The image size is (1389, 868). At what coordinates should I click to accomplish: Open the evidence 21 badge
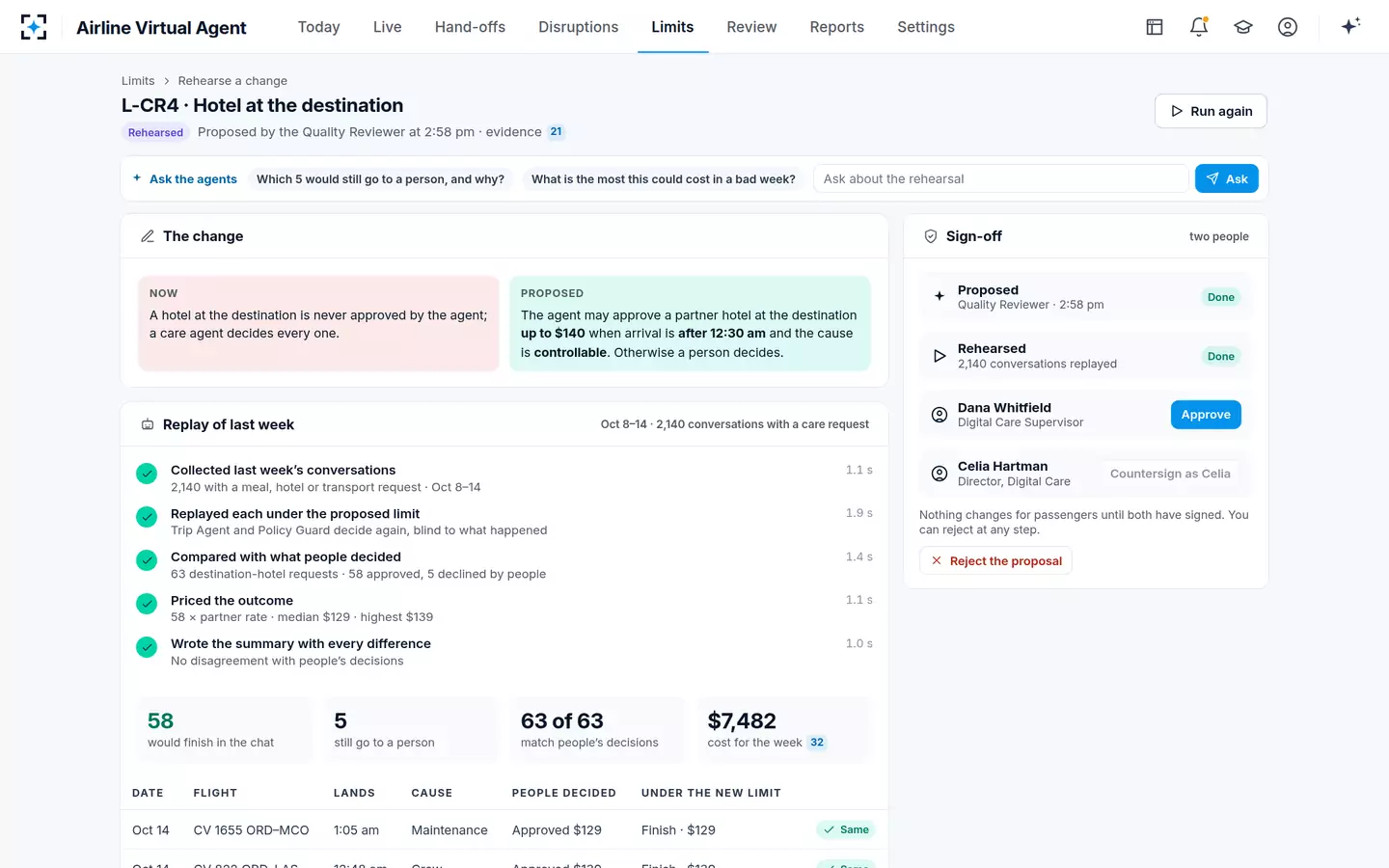point(556,132)
